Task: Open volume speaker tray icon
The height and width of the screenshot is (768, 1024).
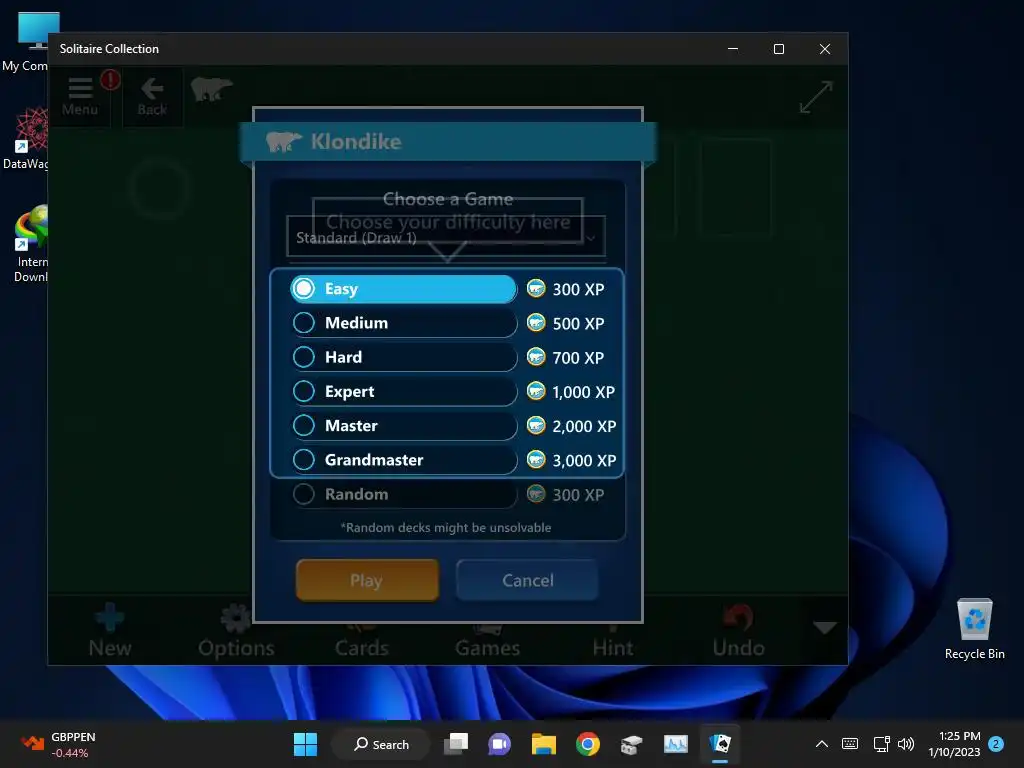Action: [906, 744]
